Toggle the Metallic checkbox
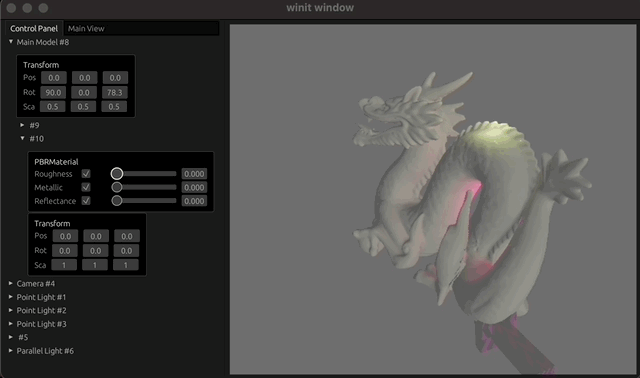This screenshot has height=378, width=640. [x=86, y=187]
